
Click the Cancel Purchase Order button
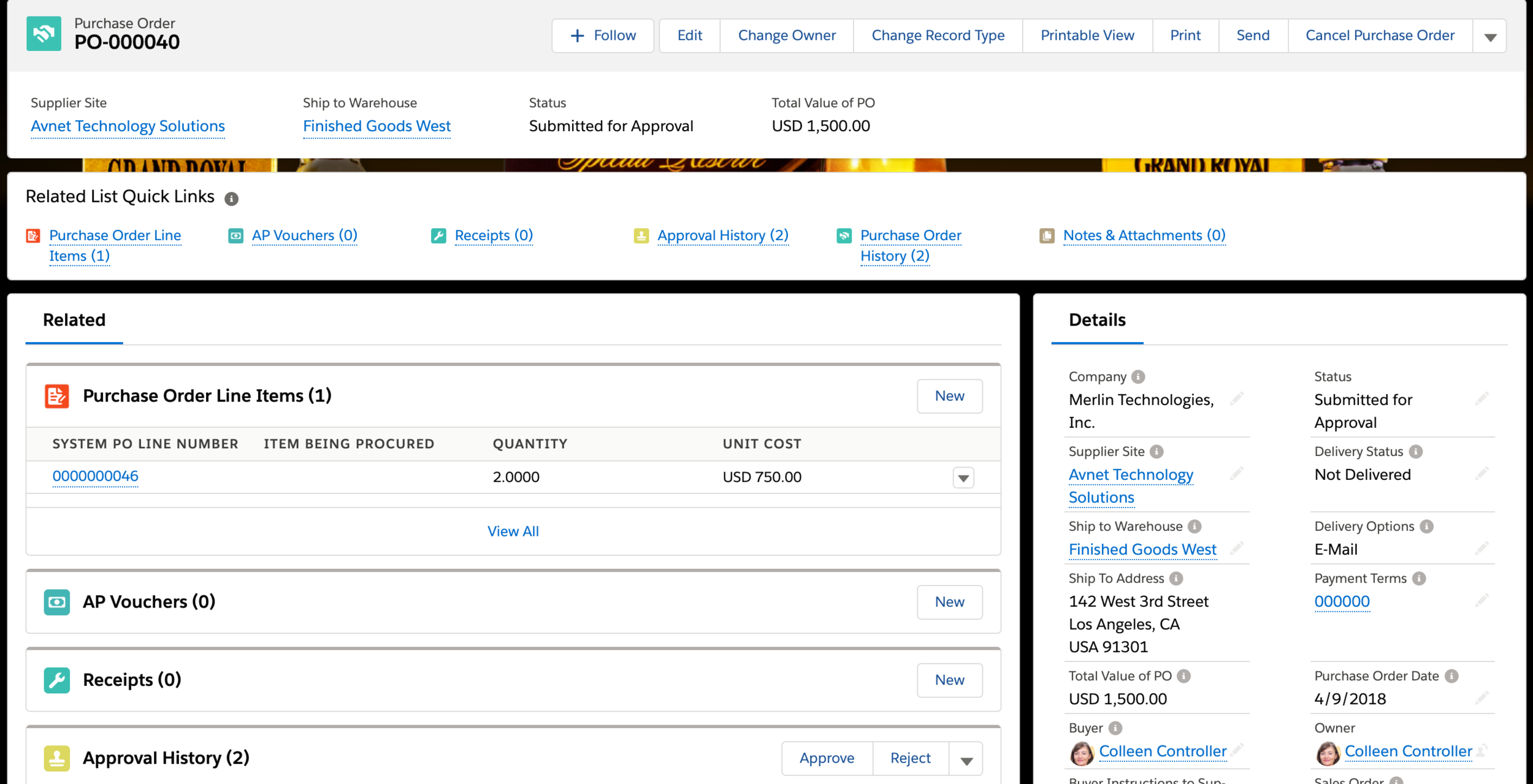click(x=1380, y=36)
